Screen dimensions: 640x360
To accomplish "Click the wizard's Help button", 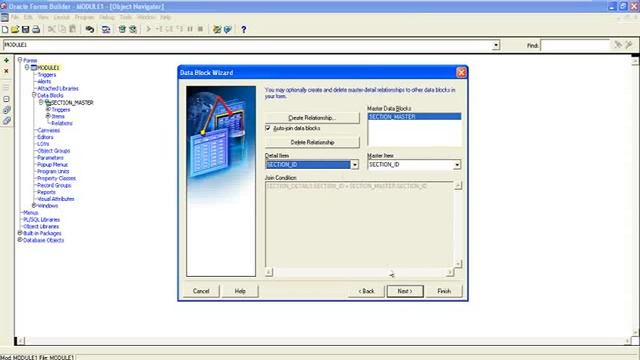I will 240,291.
